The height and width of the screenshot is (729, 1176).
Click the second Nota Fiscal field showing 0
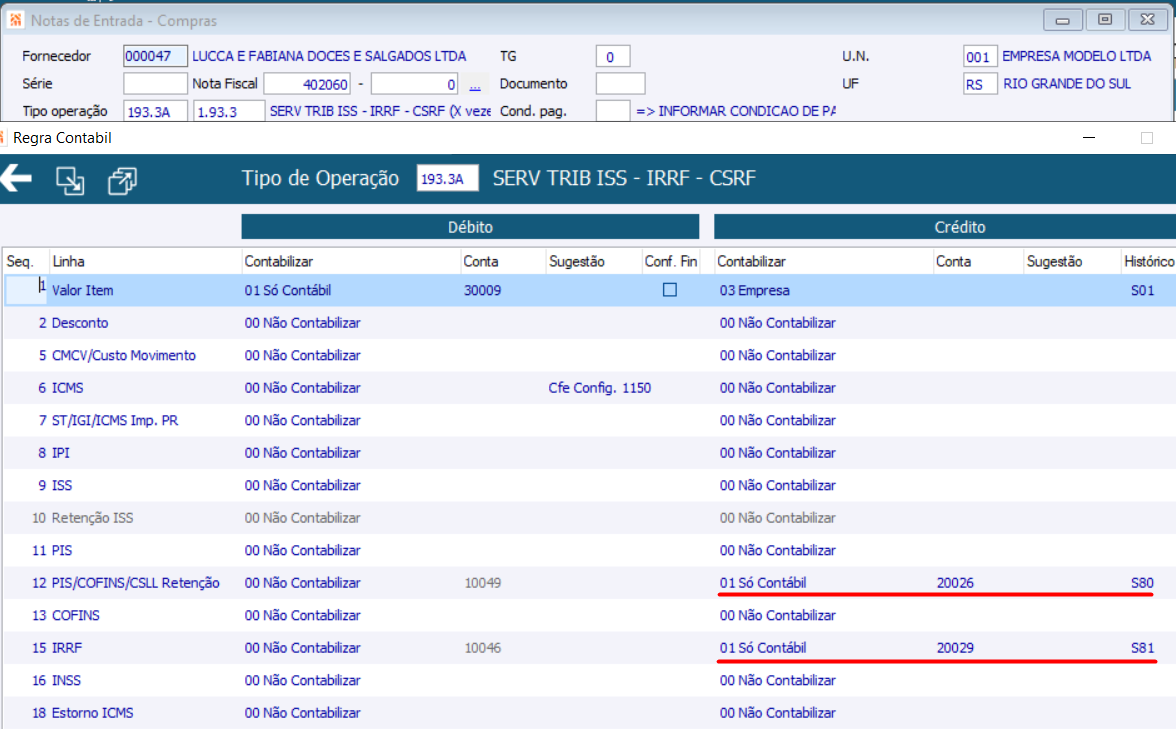pos(414,84)
